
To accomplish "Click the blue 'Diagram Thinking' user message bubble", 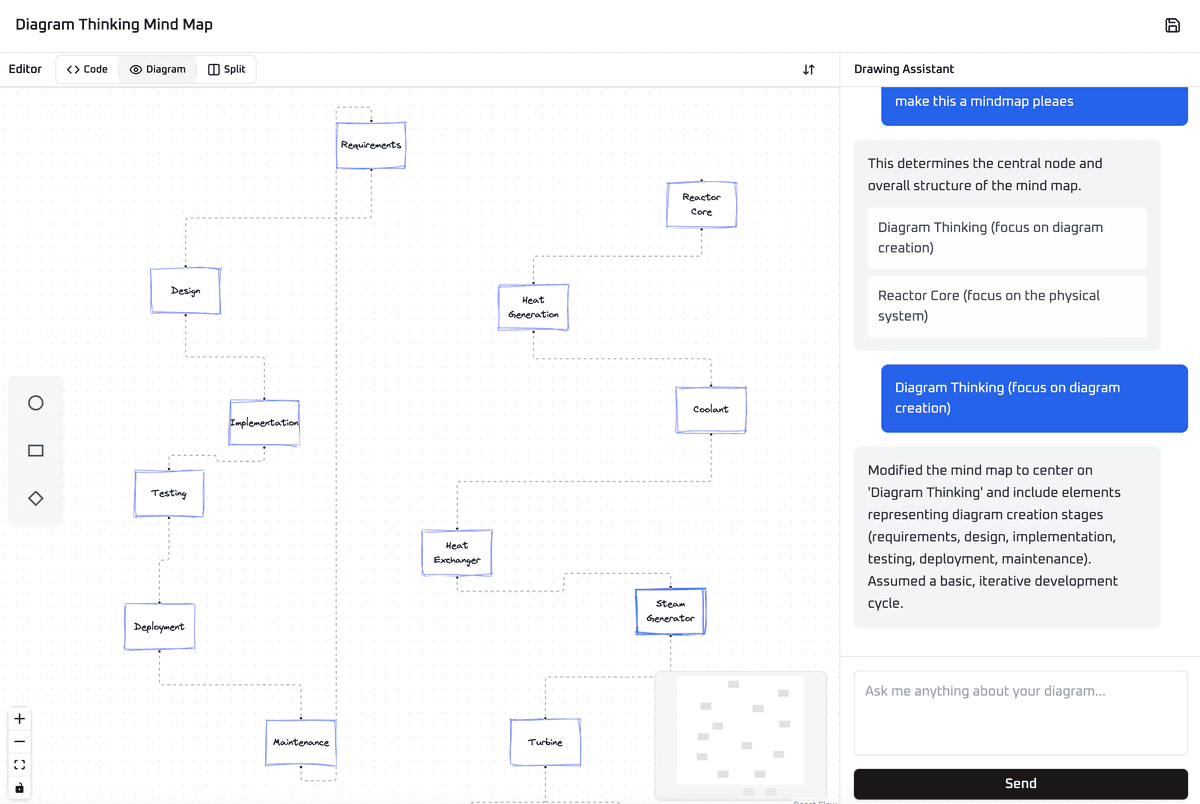I will [1034, 398].
